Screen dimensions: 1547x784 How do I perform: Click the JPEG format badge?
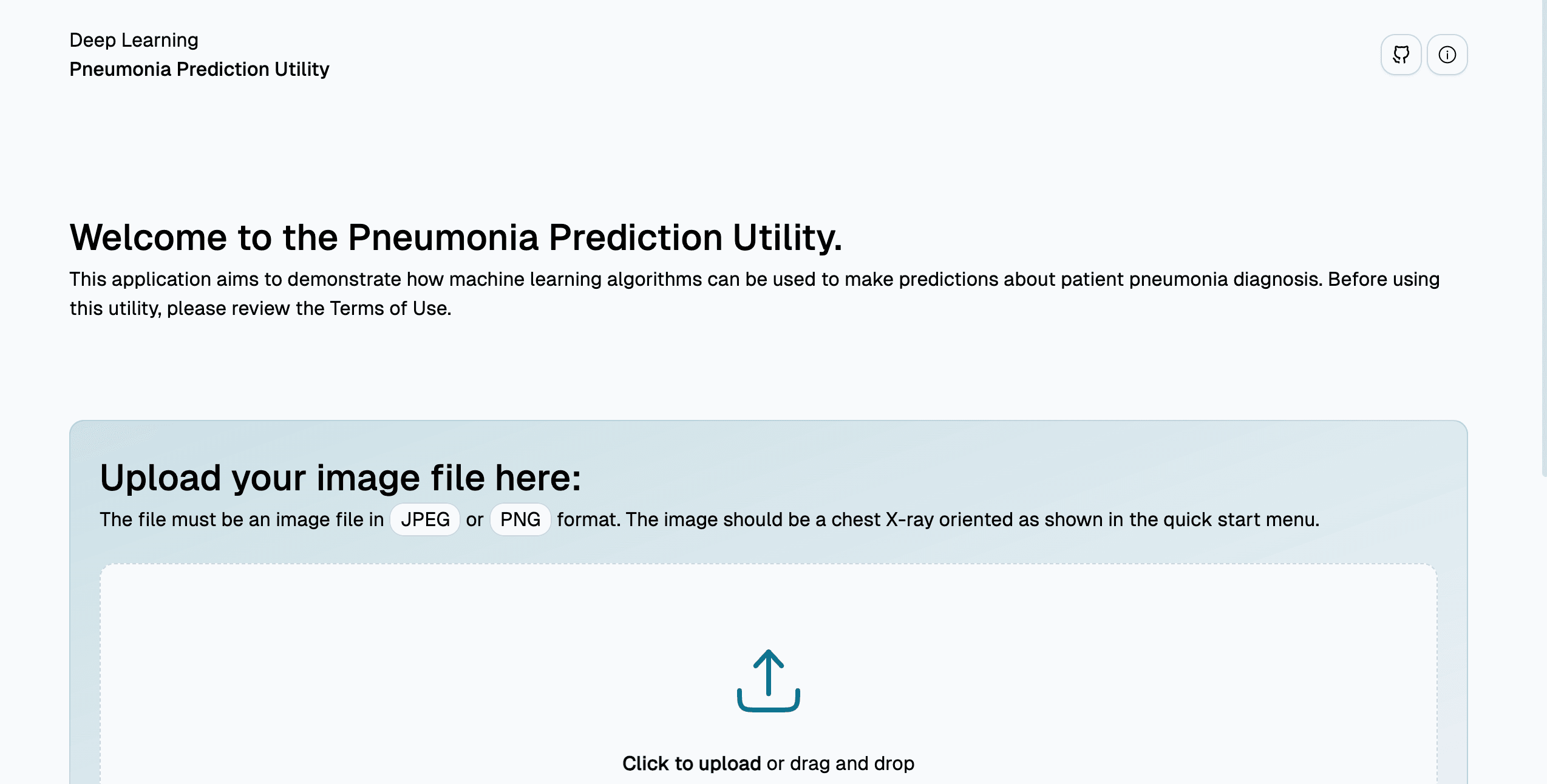(x=425, y=519)
